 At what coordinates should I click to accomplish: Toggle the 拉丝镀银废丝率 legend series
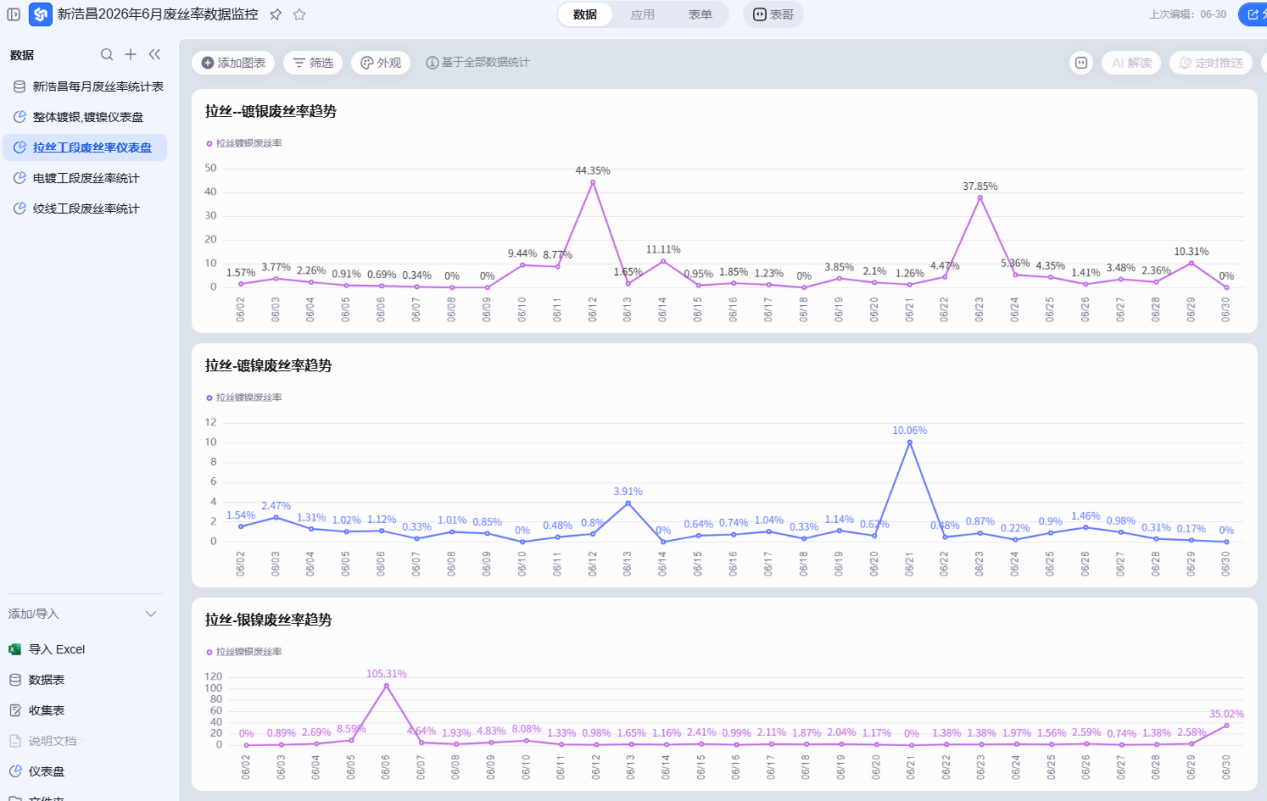(x=244, y=143)
